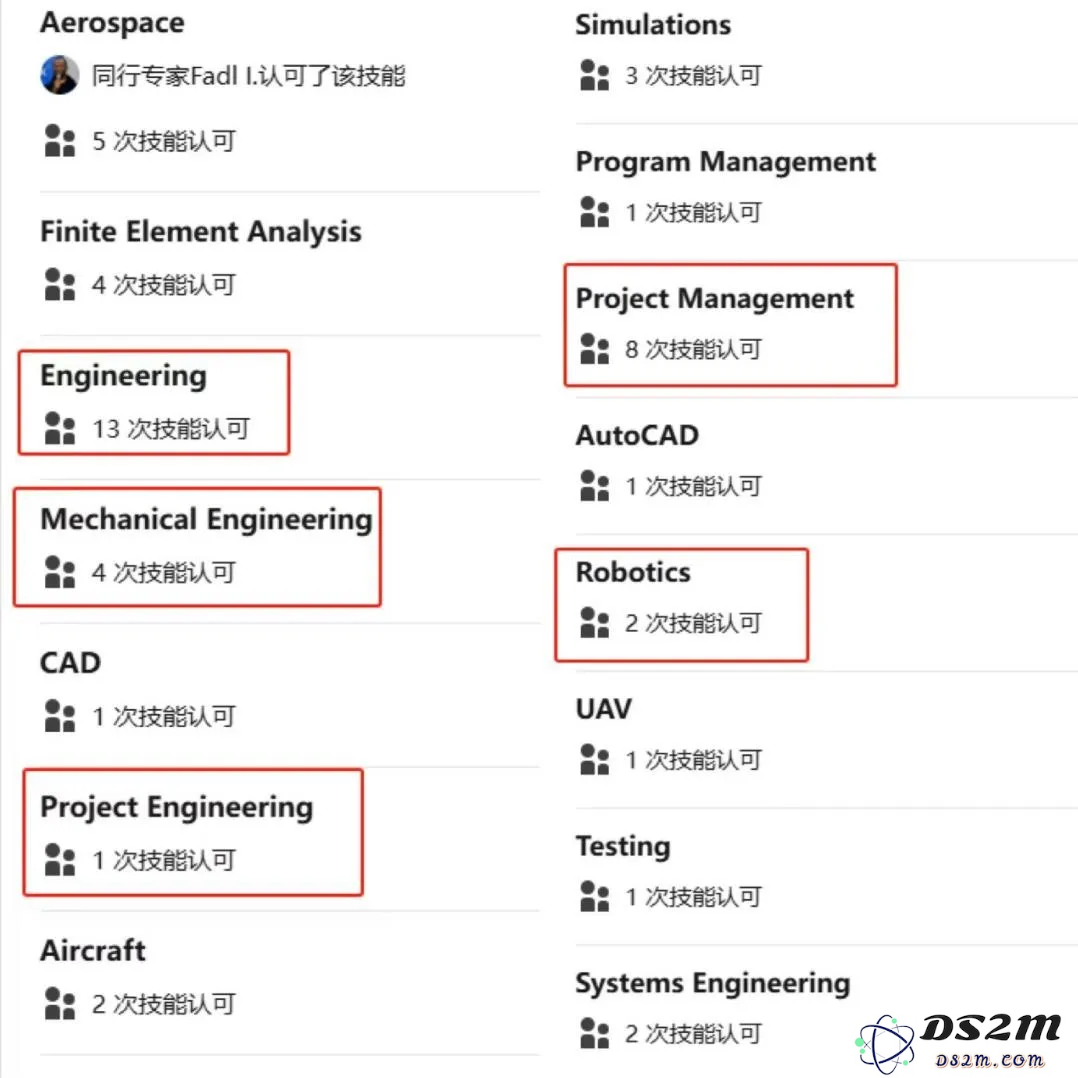Open the Program Management skill
Viewport: 1078px width, 1078px height.
725,162
